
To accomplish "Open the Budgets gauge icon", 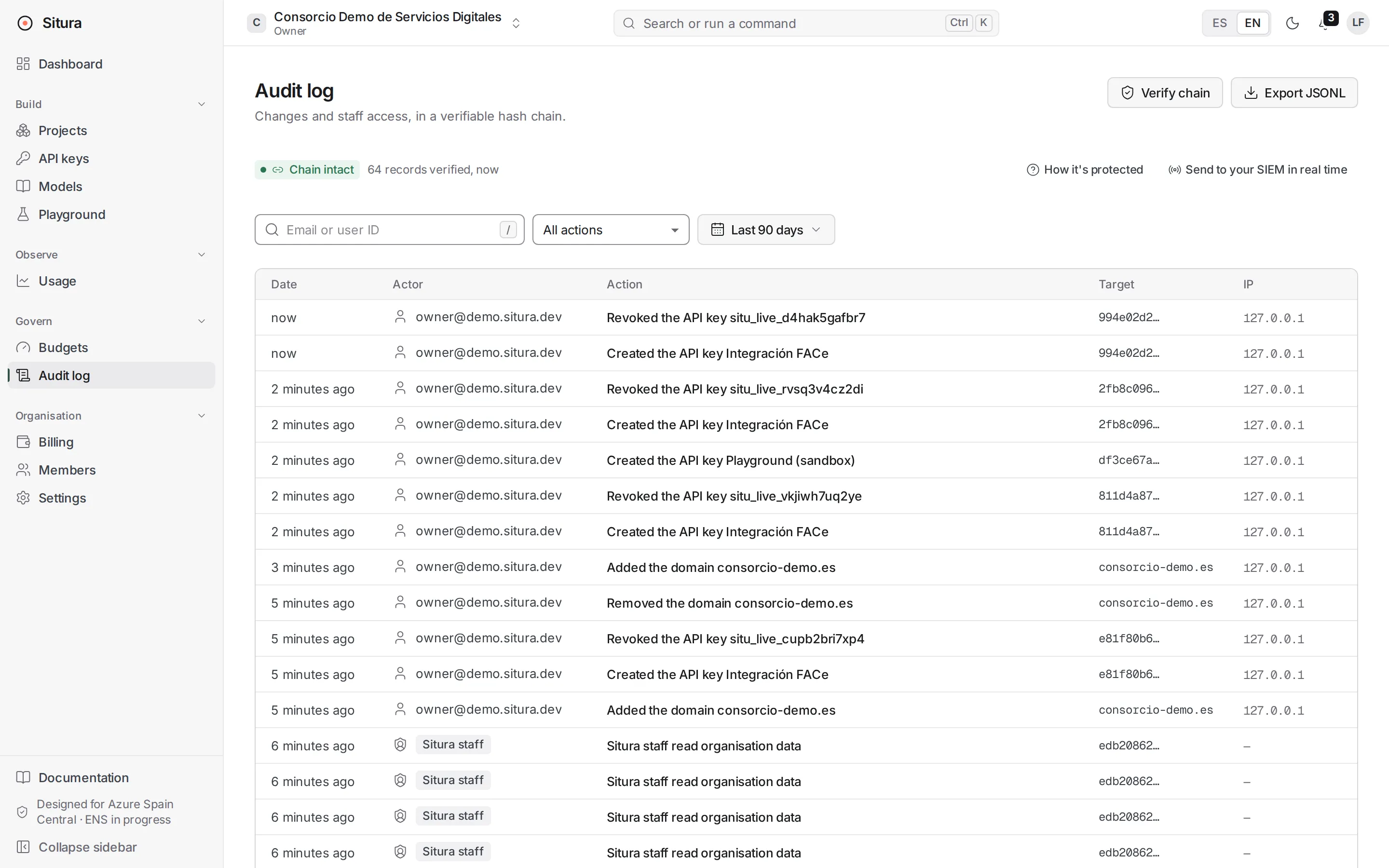I will (23, 347).
